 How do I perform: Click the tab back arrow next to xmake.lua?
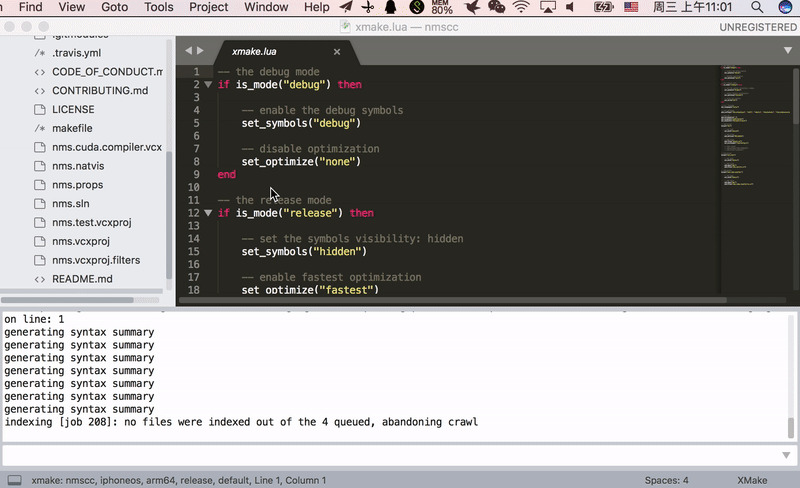pyautogui.click(x=188, y=50)
